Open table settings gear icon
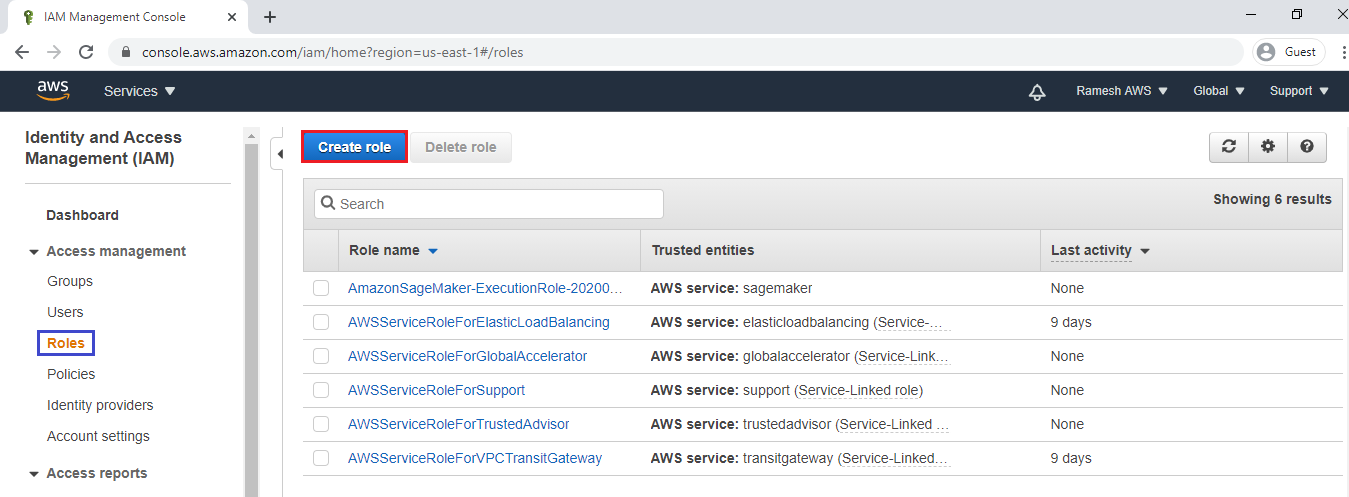This screenshot has width=1349, height=497. click(1268, 146)
